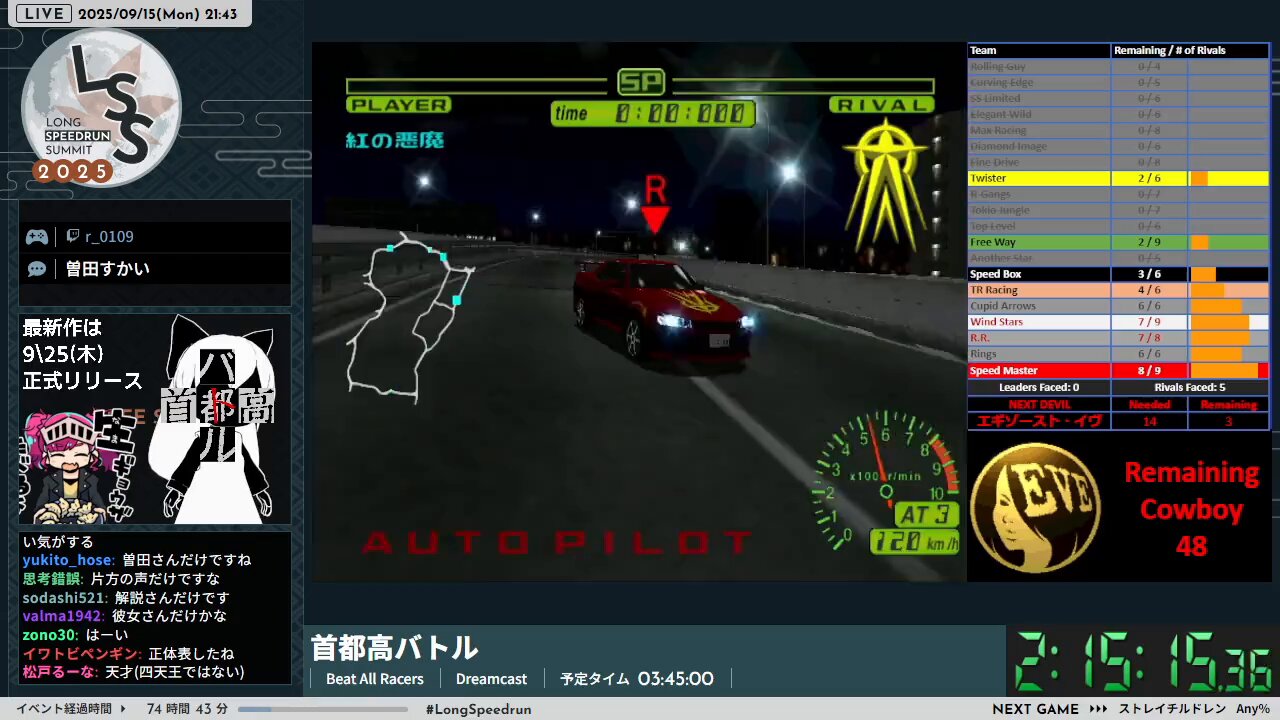Viewport: 1280px width, 720px height.
Task: Click the rival name 紅の悪魔
Action: pyautogui.click(x=396, y=140)
